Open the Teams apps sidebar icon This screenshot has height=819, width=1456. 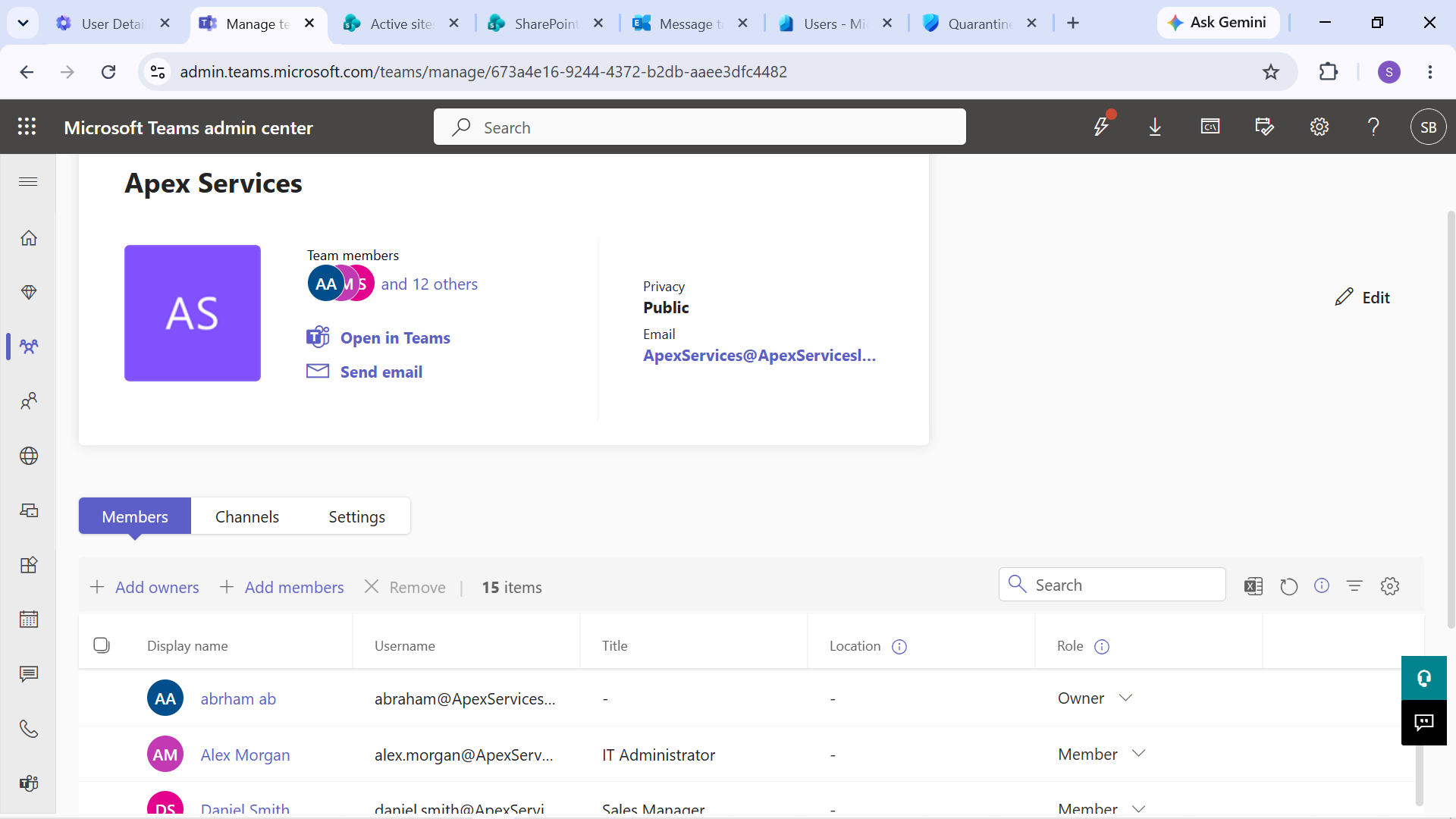[x=29, y=565]
